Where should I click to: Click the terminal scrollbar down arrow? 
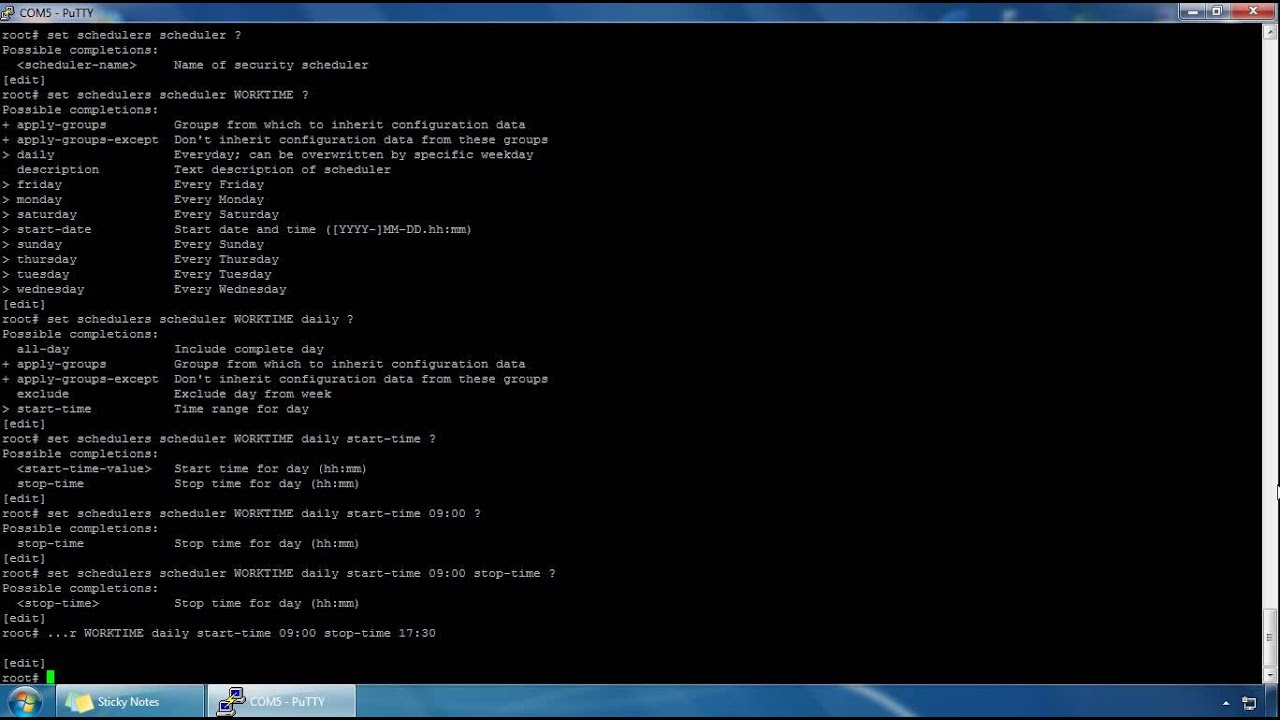1270,675
